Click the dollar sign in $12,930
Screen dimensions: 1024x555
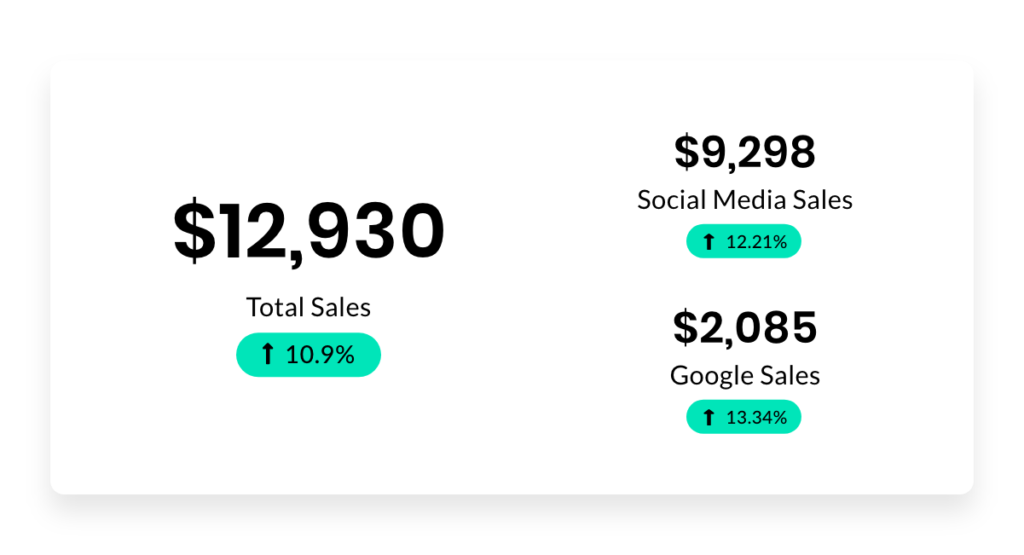[x=194, y=230]
